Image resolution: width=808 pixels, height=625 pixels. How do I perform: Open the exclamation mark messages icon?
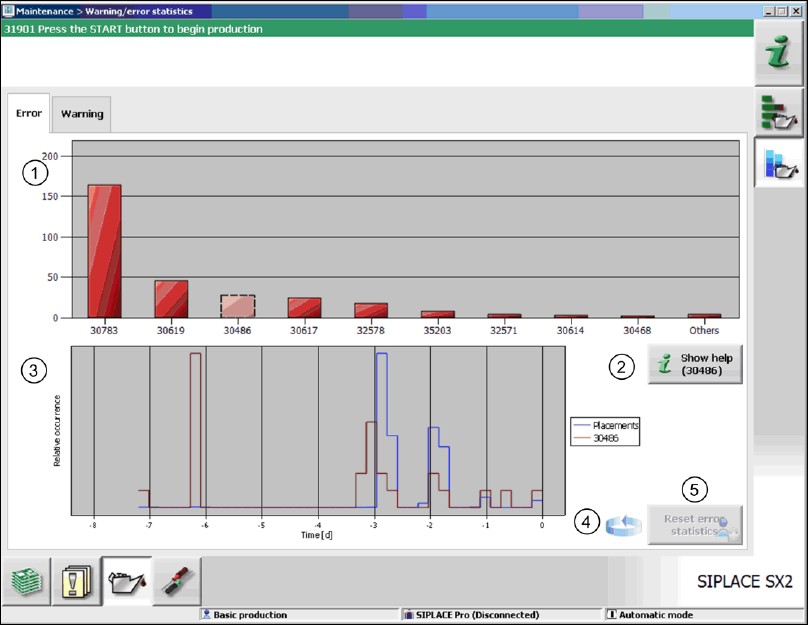coord(76,579)
